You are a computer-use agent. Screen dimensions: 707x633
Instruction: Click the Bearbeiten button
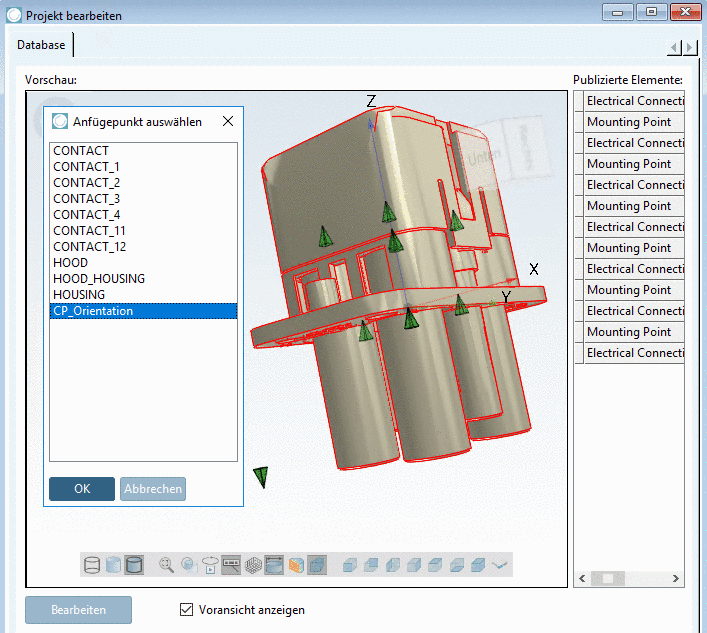pyautogui.click(x=78, y=610)
